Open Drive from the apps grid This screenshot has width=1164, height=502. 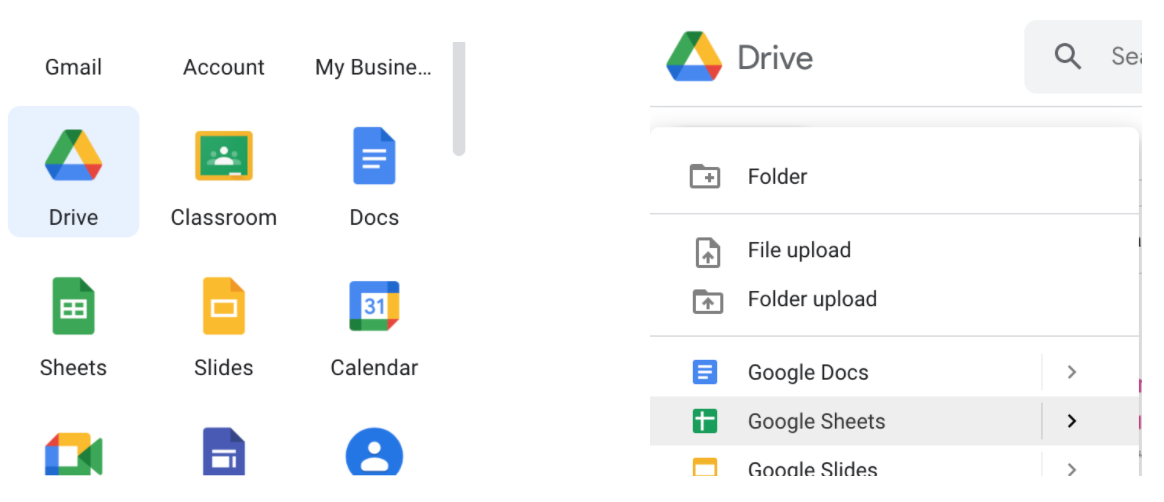[73, 172]
